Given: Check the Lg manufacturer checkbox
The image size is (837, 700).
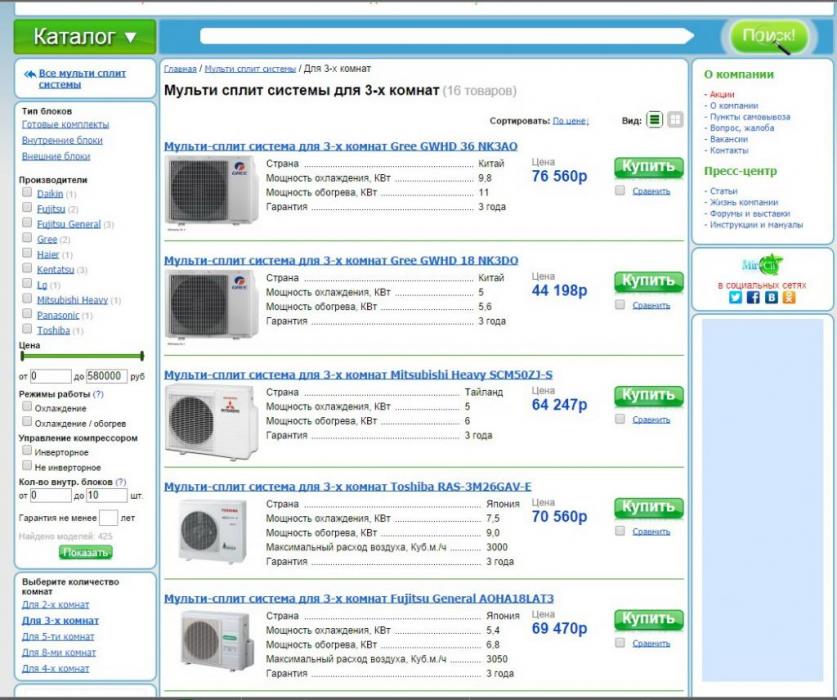Looking at the screenshot, I should [27, 283].
